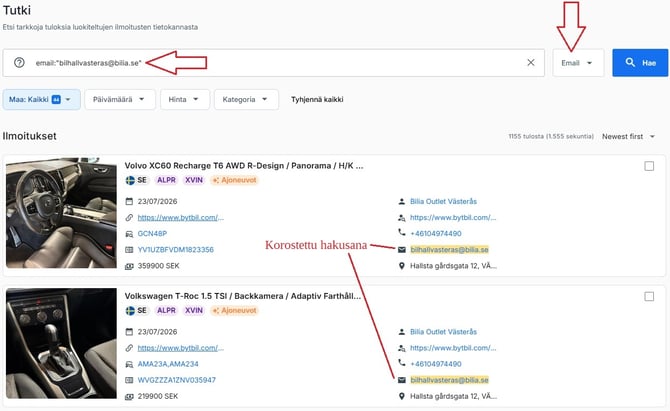The width and height of the screenshot is (670, 411).
Task: Click the ALPR tag on Volkswagen listing
Action: tap(166, 311)
